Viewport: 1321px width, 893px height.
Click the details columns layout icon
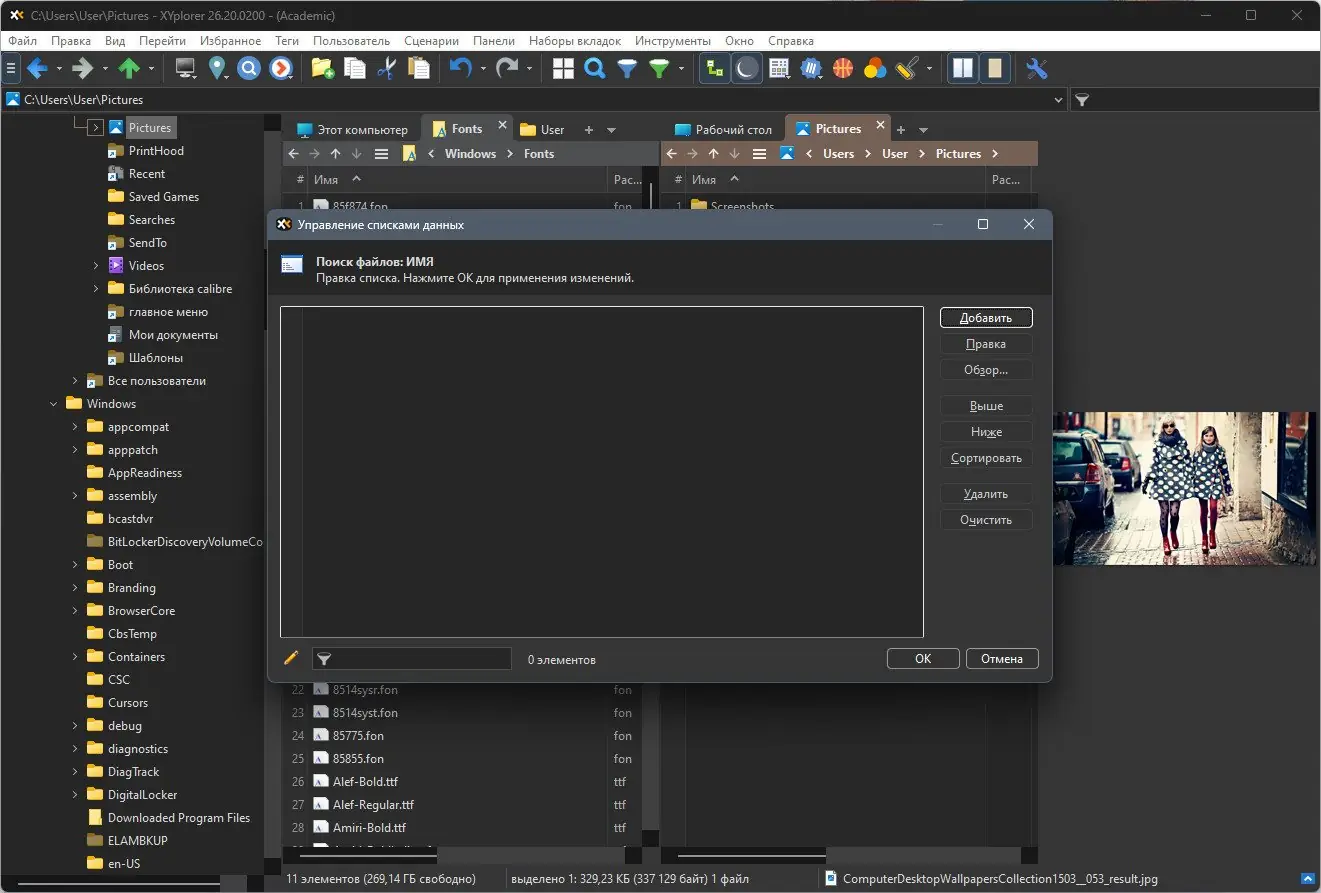[779, 68]
